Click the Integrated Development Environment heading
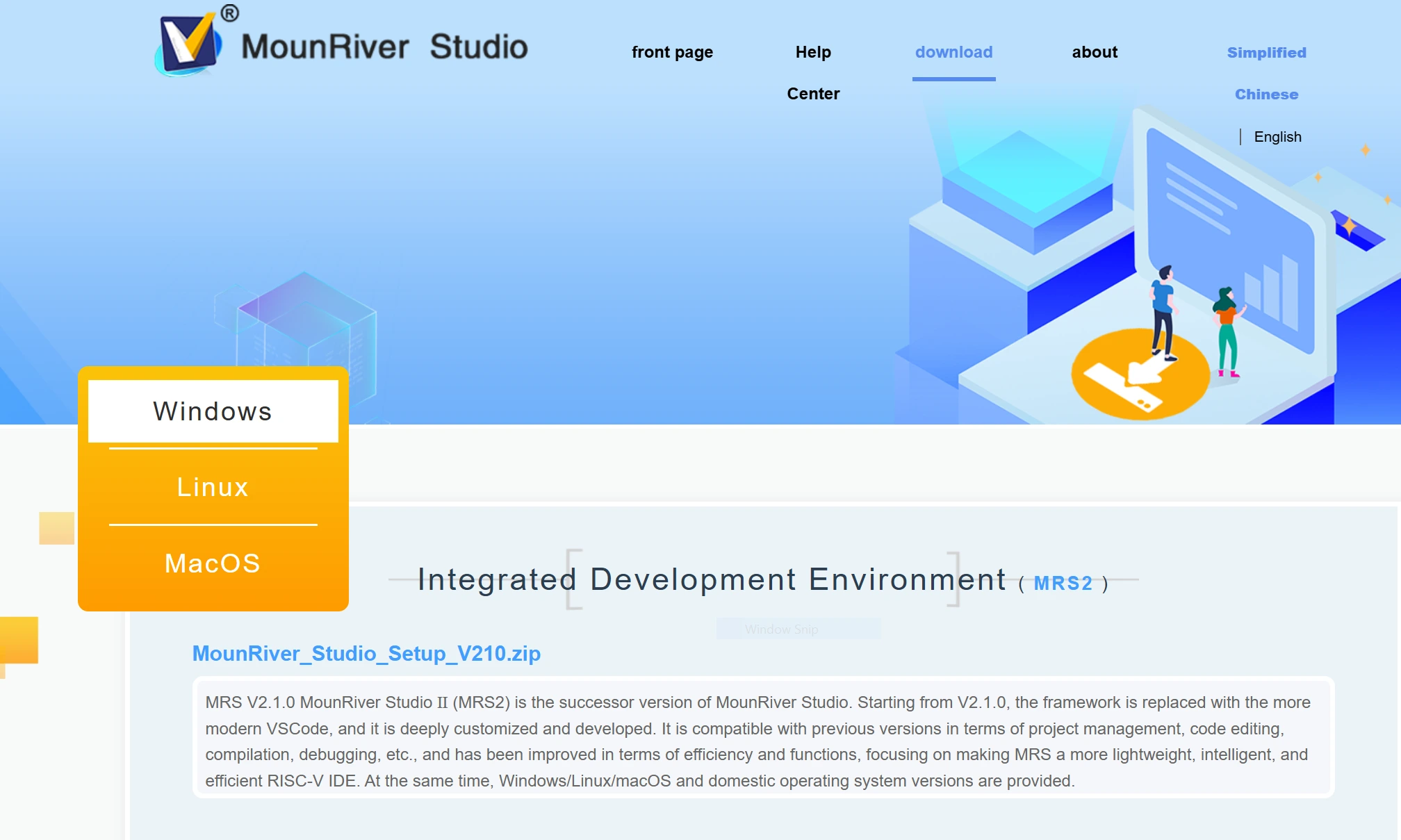Screen dimensions: 1401x840 (712, 579)
